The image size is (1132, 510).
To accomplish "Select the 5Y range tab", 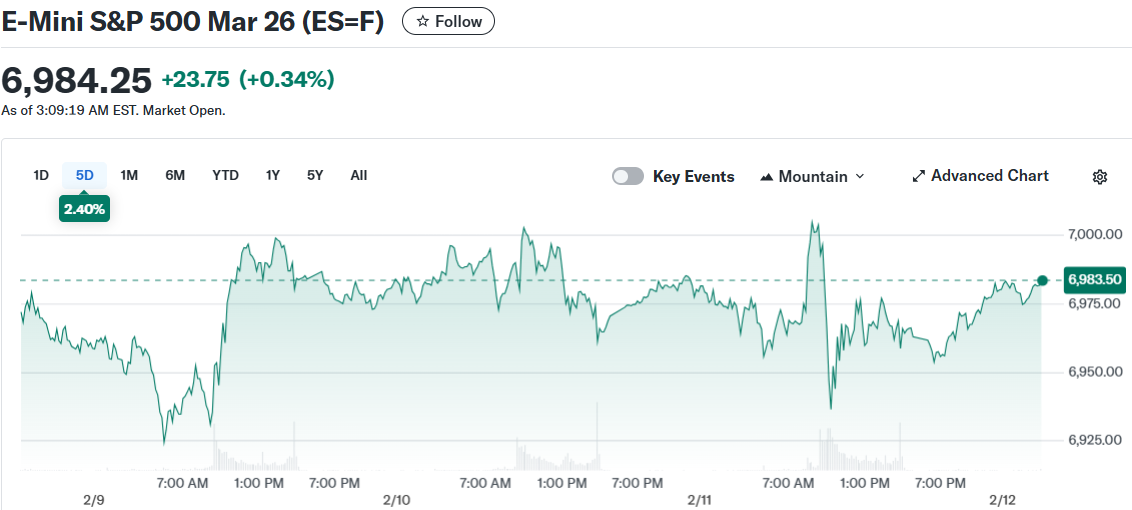I will pyautogui.click(x=315, y=176).
